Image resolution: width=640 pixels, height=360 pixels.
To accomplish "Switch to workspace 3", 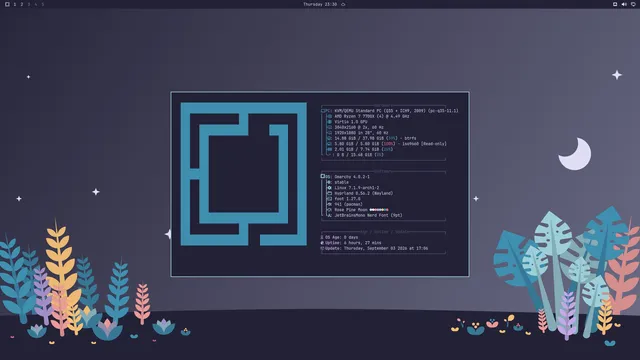I will click(x=29, y=4).
